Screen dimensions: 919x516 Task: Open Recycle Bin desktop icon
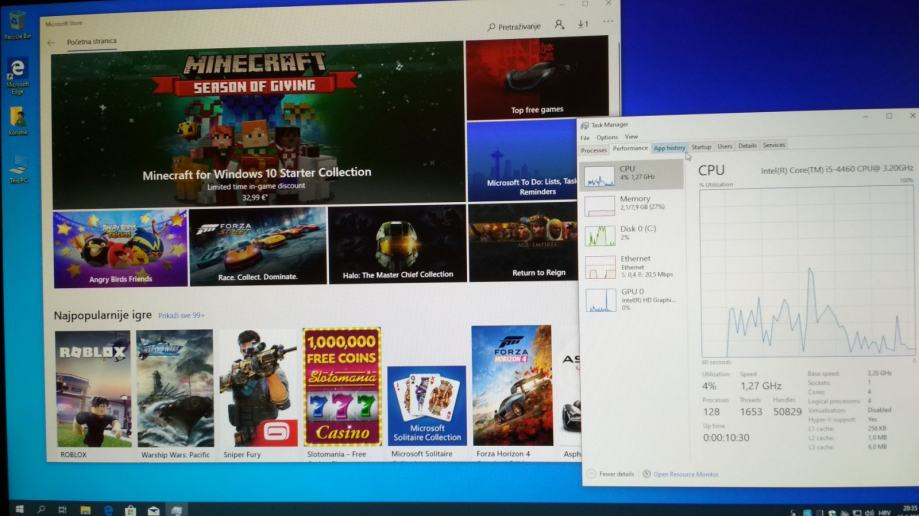click(x=17, y=26)
